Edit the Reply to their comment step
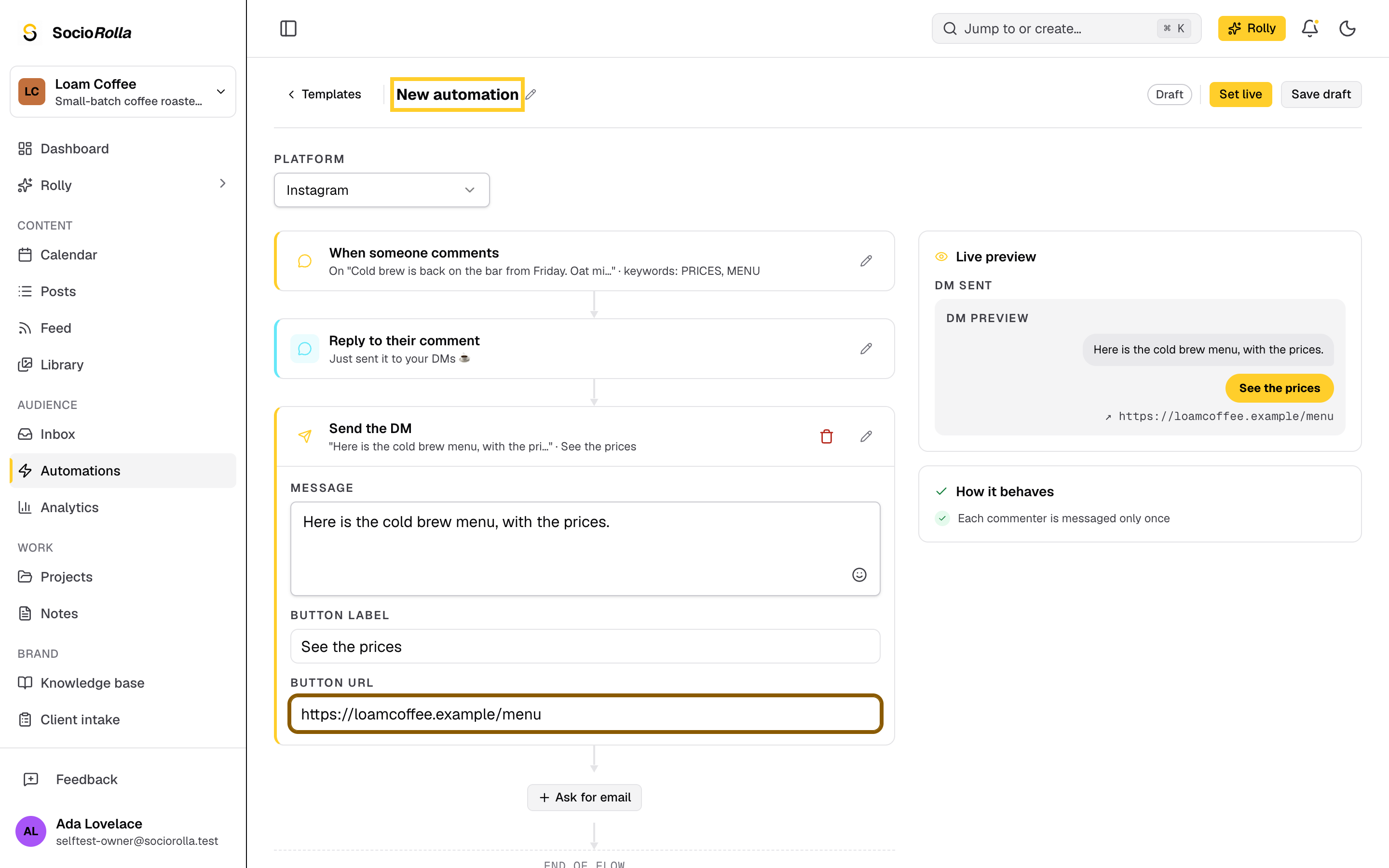Image resolution: width=1389 pixels, height=868 pixels. click(866, 349)
